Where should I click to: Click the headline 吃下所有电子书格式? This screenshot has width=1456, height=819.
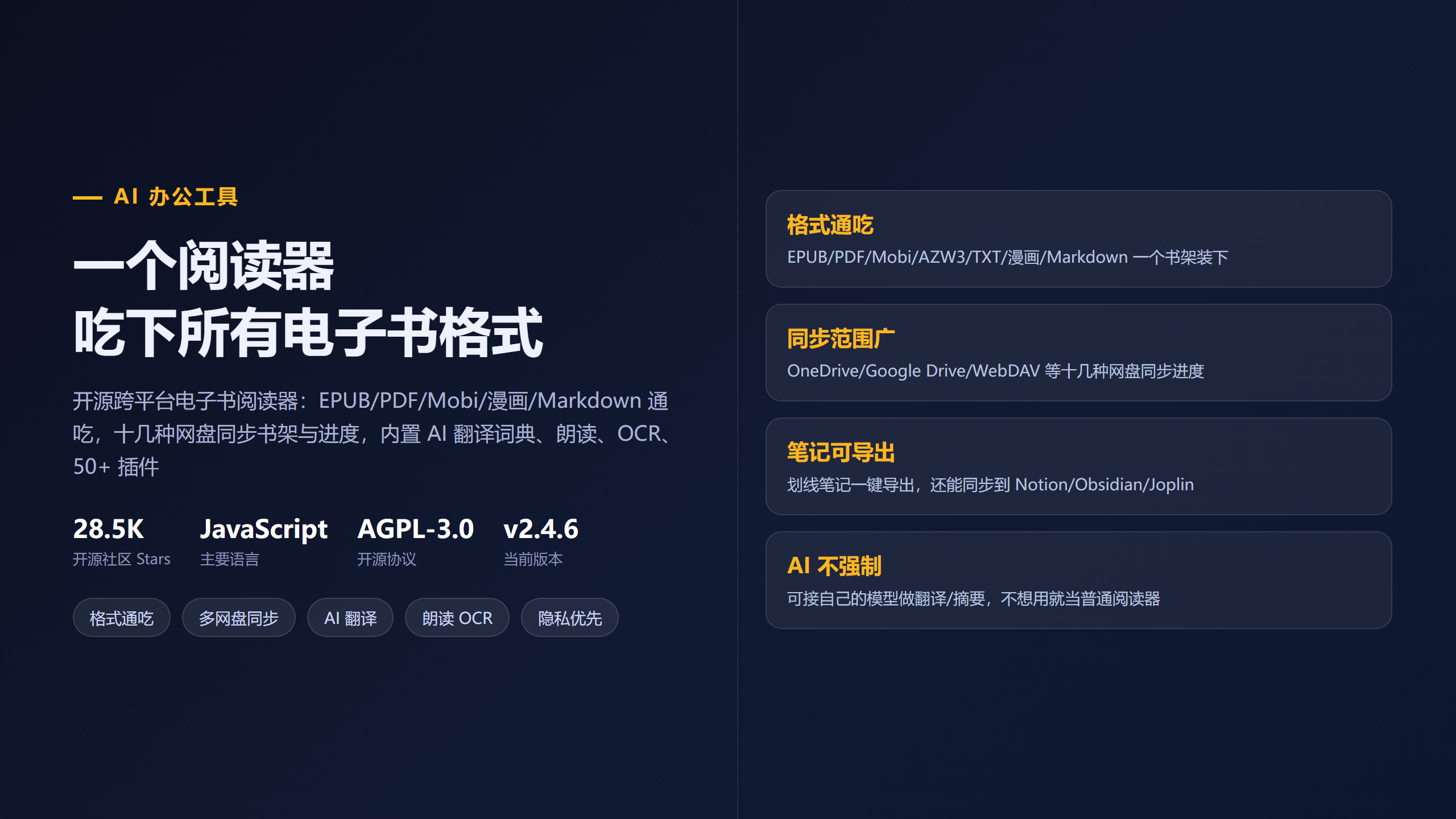point(308,333)
